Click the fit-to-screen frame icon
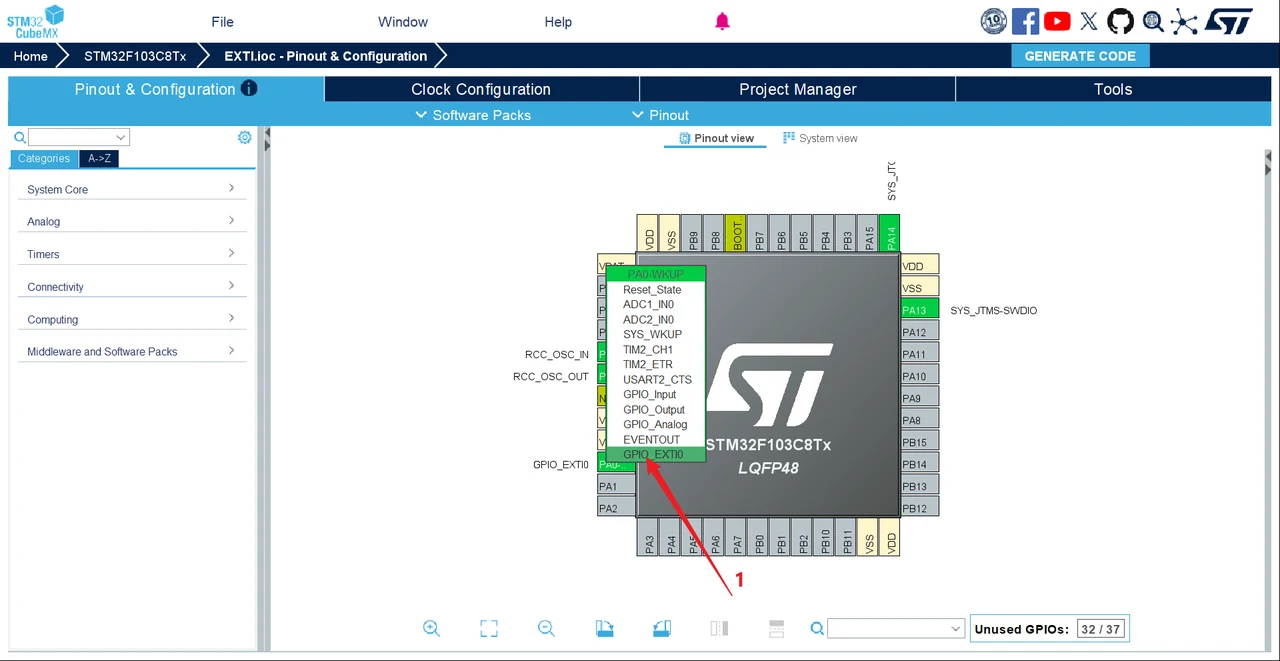This screenshot has width=1280, height=661. [x=489, y=628]
